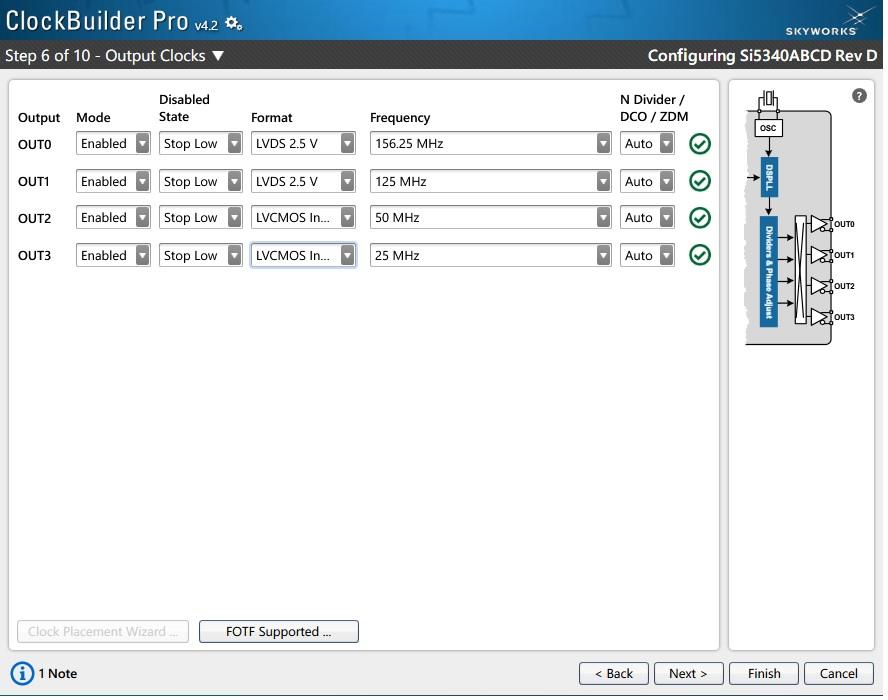Click the OUT3 buffer triangle in diagram
The image size is (888, 700).
click(819, 317)
